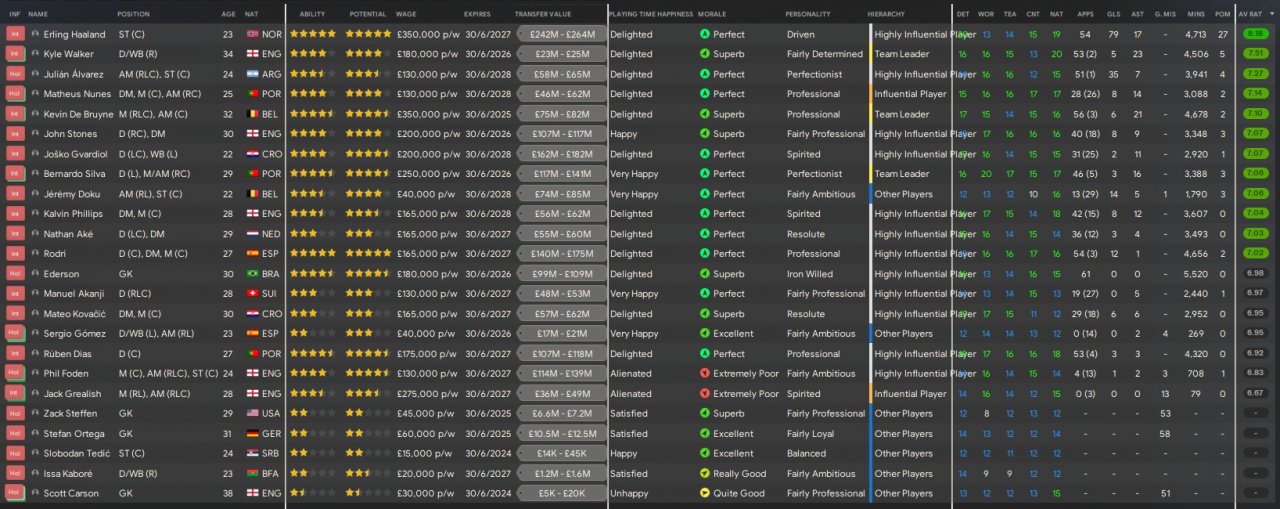Click the Brazil flag on Ederson's row
This screenshot has width=1280, height=509.
point(252,274)
